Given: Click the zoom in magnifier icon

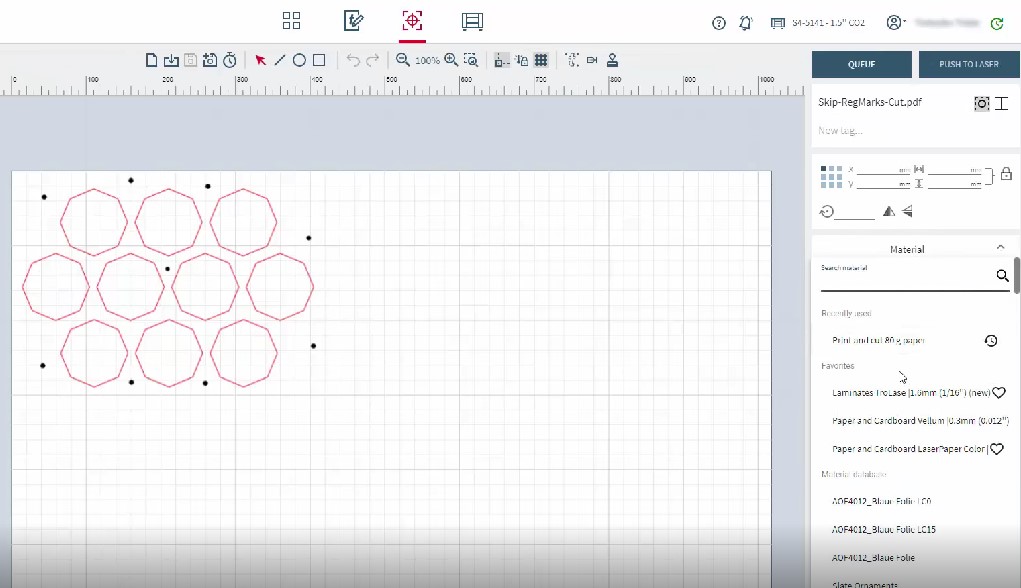Looking at the screenshot, I should 451,60.
